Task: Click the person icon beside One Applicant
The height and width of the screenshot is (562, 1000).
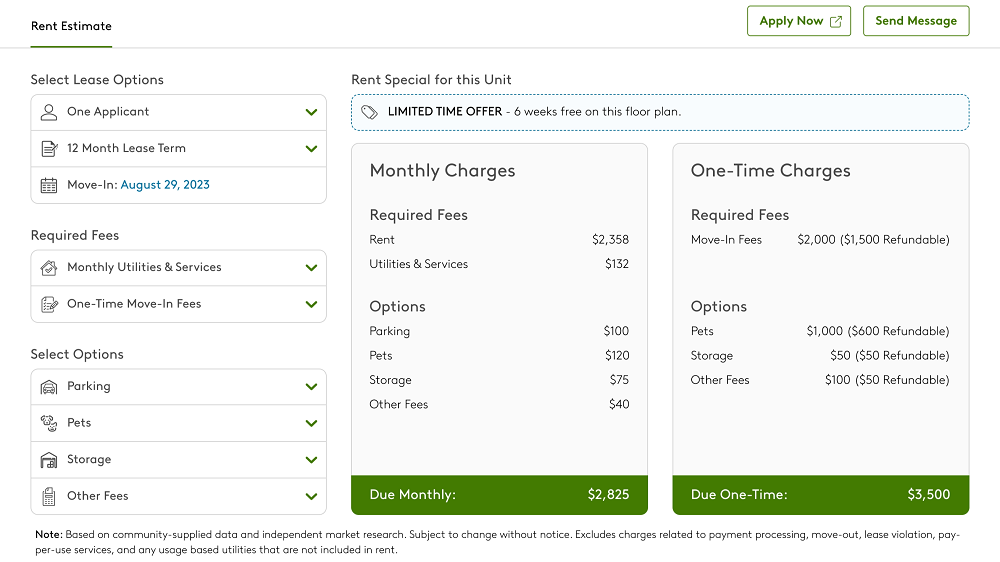Action: tap(48, 112)
